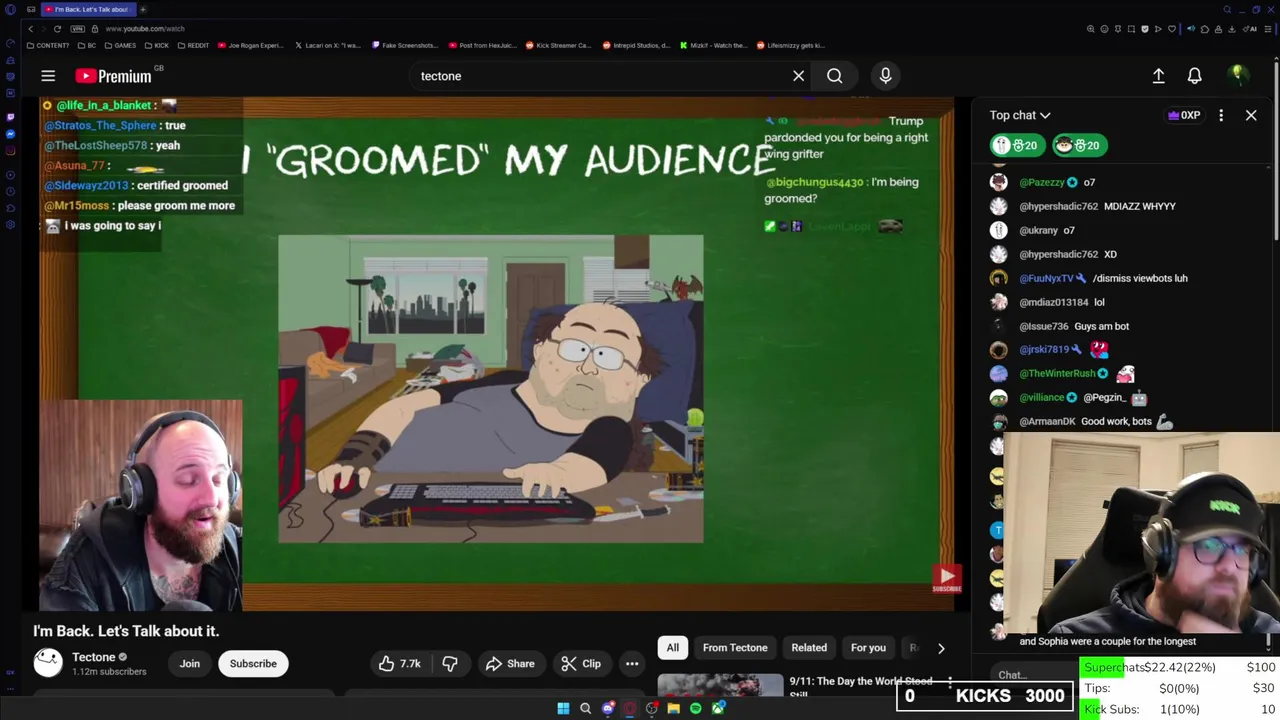Share the video

point(510,664)
